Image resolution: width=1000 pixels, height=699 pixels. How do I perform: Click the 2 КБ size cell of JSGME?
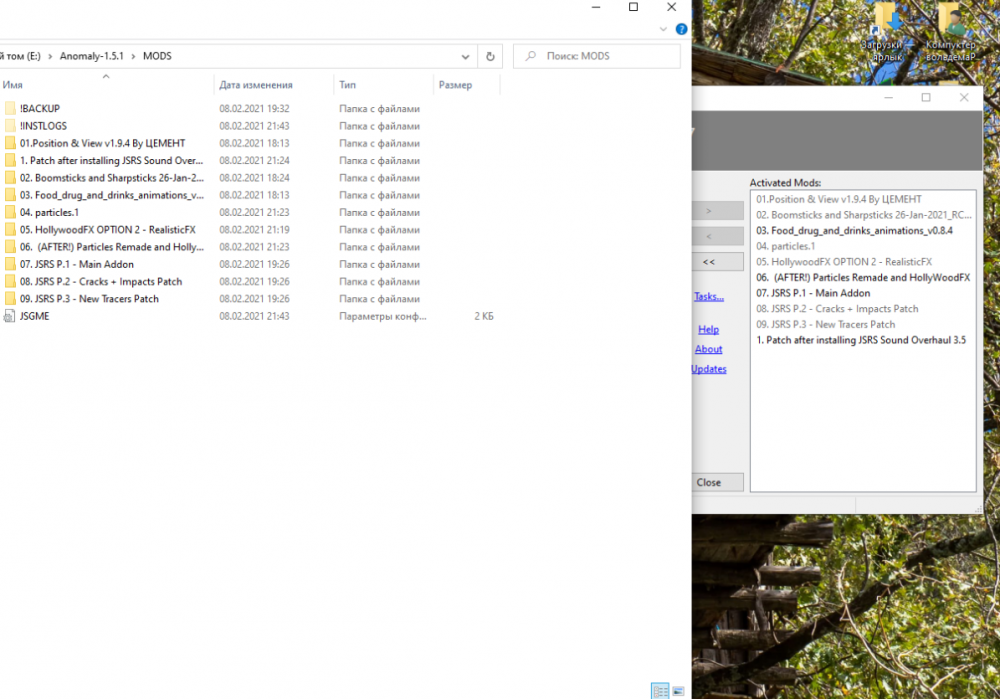pyautogui.click(x=483, y=316)
